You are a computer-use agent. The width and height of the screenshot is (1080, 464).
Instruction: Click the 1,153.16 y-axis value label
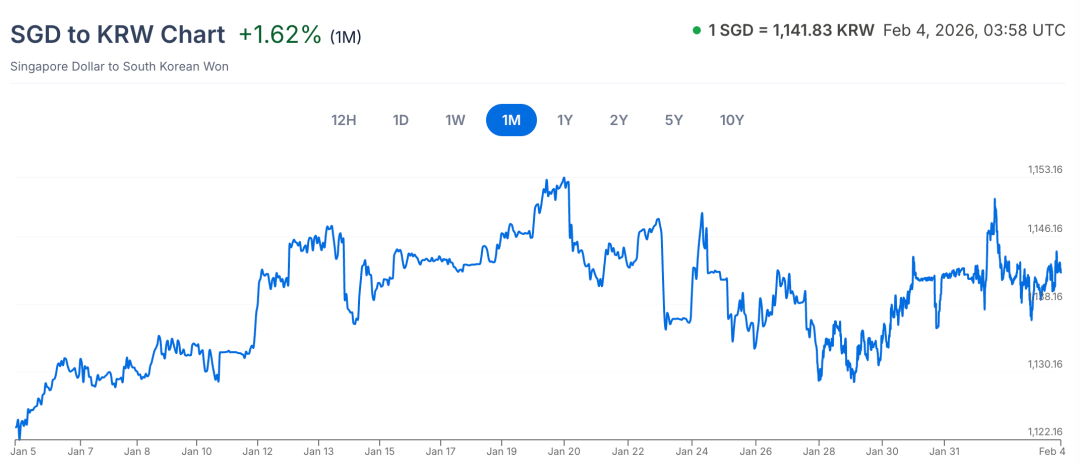[x=1045, y=170]
